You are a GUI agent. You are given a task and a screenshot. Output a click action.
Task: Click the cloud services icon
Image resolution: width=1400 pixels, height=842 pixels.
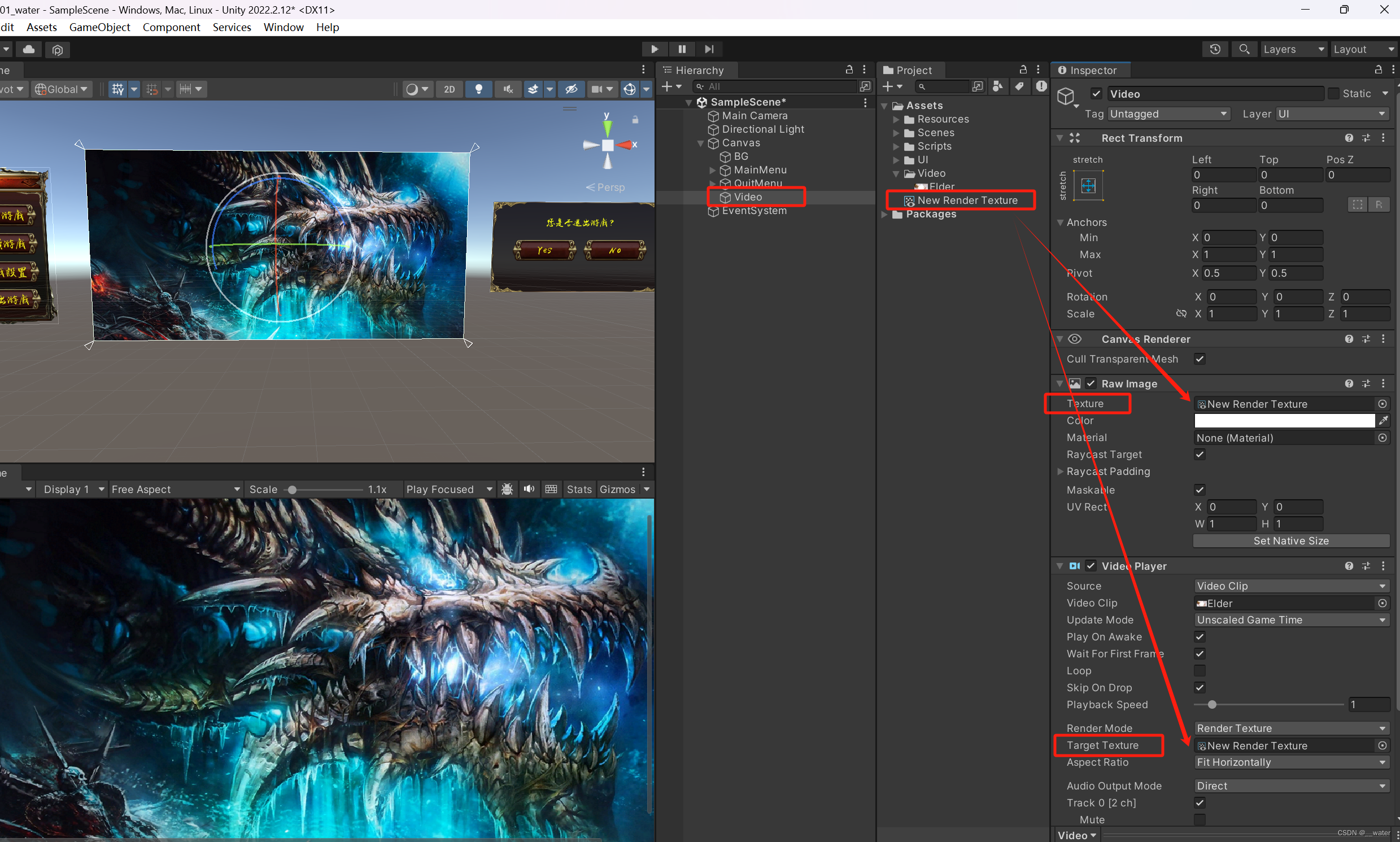coord(29,49)
